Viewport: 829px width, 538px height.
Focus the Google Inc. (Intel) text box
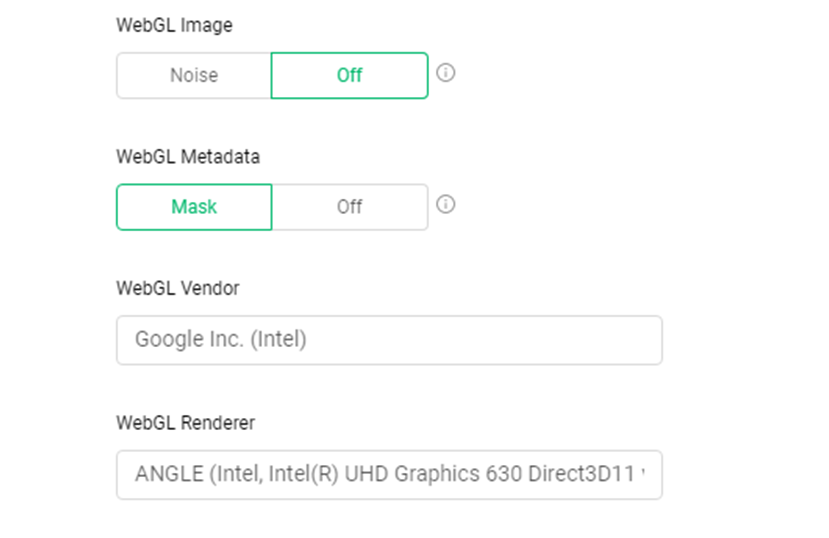[389, 340]
